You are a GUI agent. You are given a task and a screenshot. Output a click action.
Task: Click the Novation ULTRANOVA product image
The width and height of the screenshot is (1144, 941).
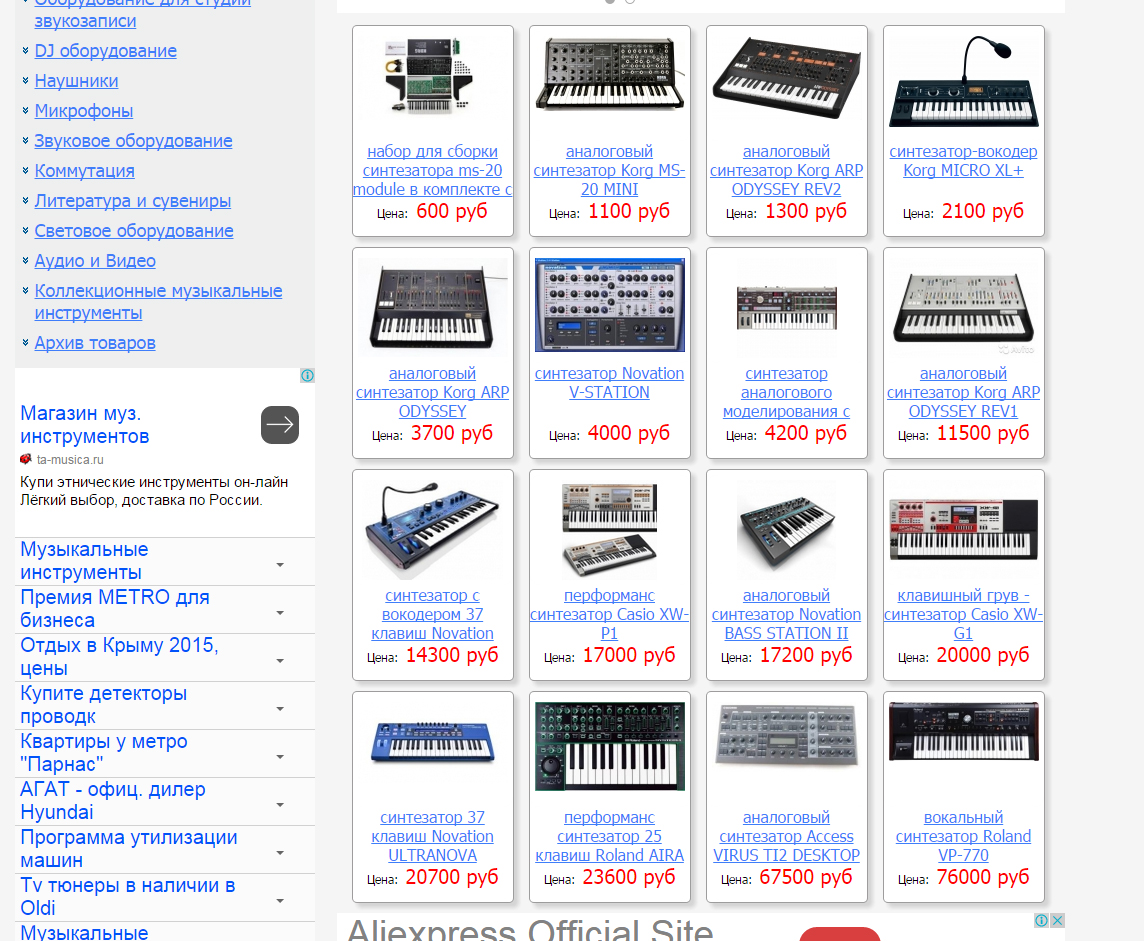pos(433,741)
